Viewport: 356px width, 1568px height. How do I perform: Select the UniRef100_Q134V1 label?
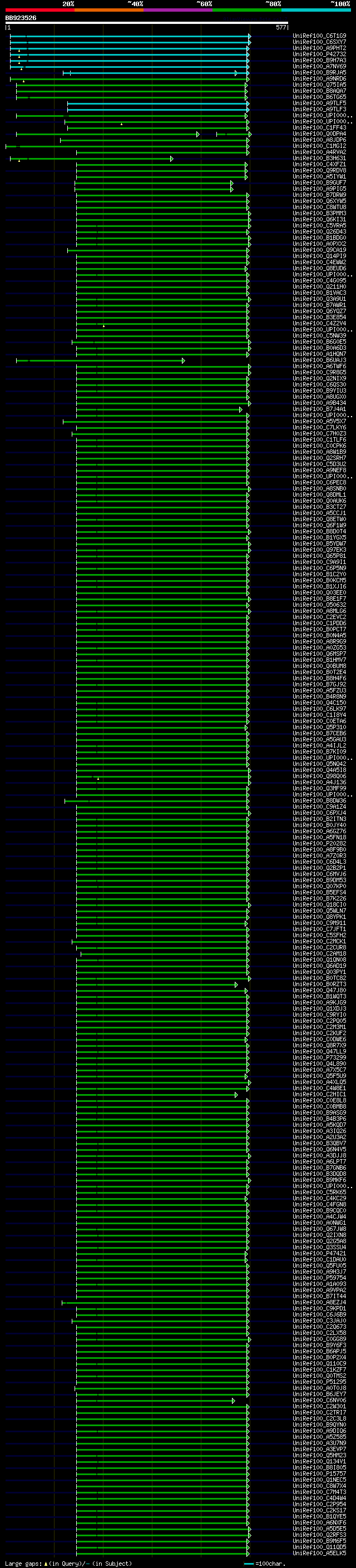[x=319, y=1461]
